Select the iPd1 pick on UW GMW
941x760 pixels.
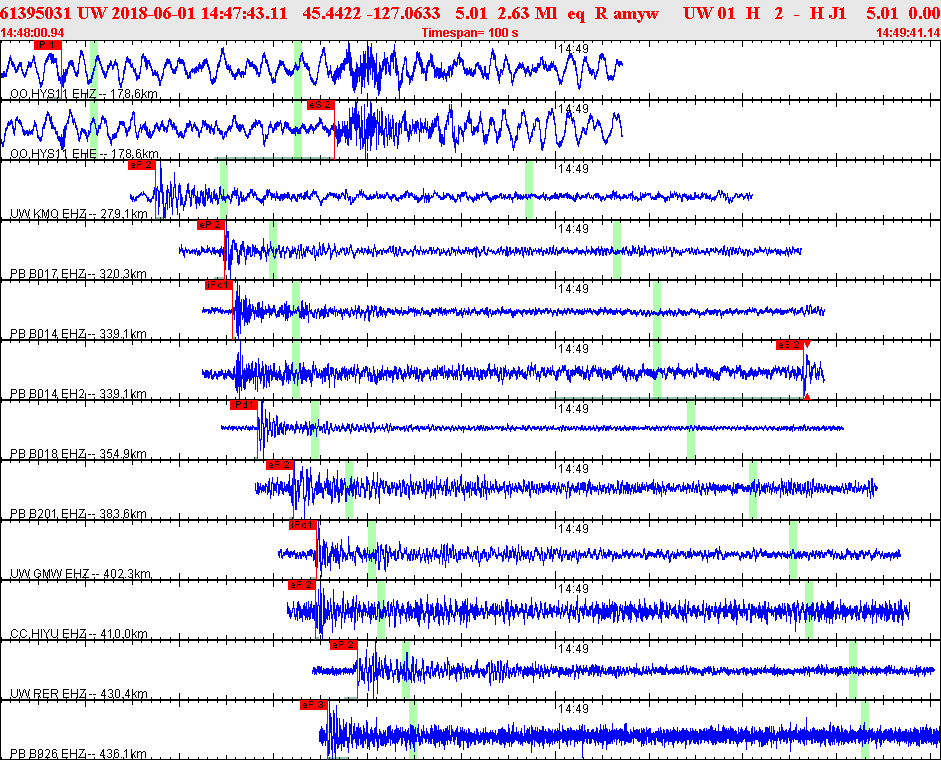pyautogui.click(x=302, y=525)
